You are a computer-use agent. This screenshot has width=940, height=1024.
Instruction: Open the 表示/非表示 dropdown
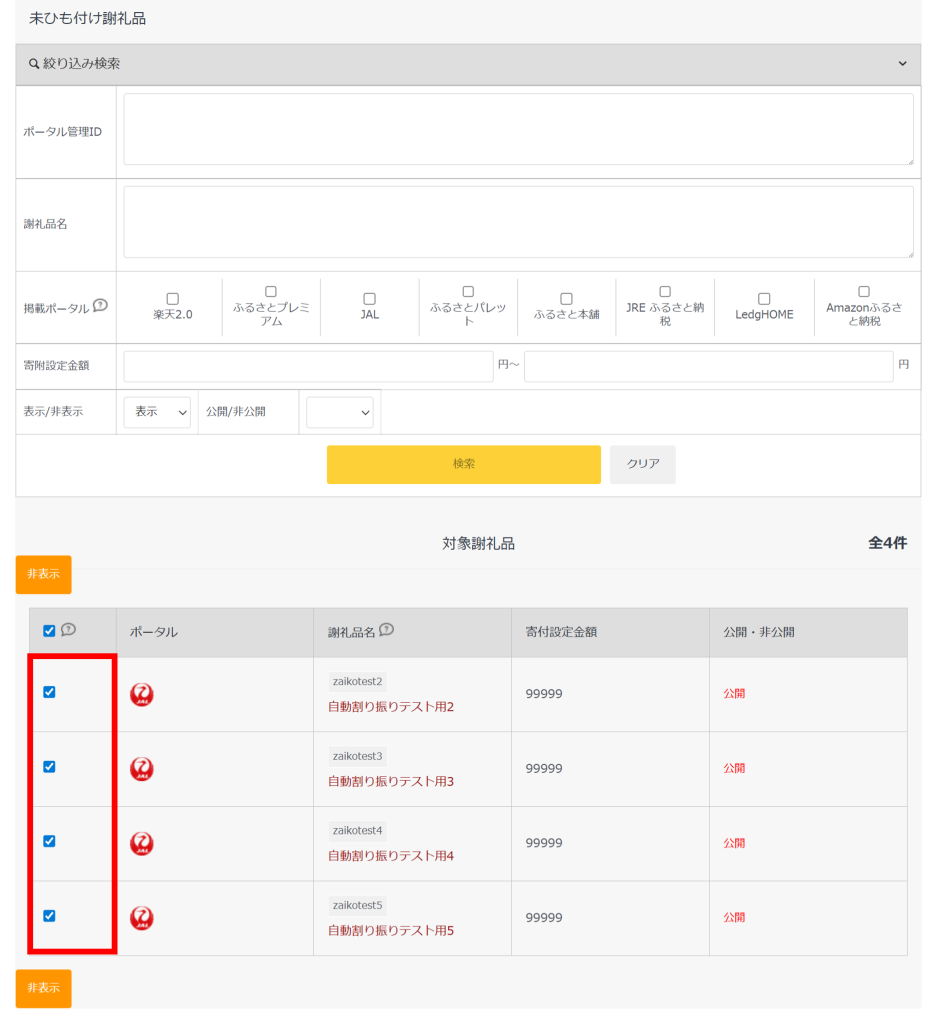(157, 412)
